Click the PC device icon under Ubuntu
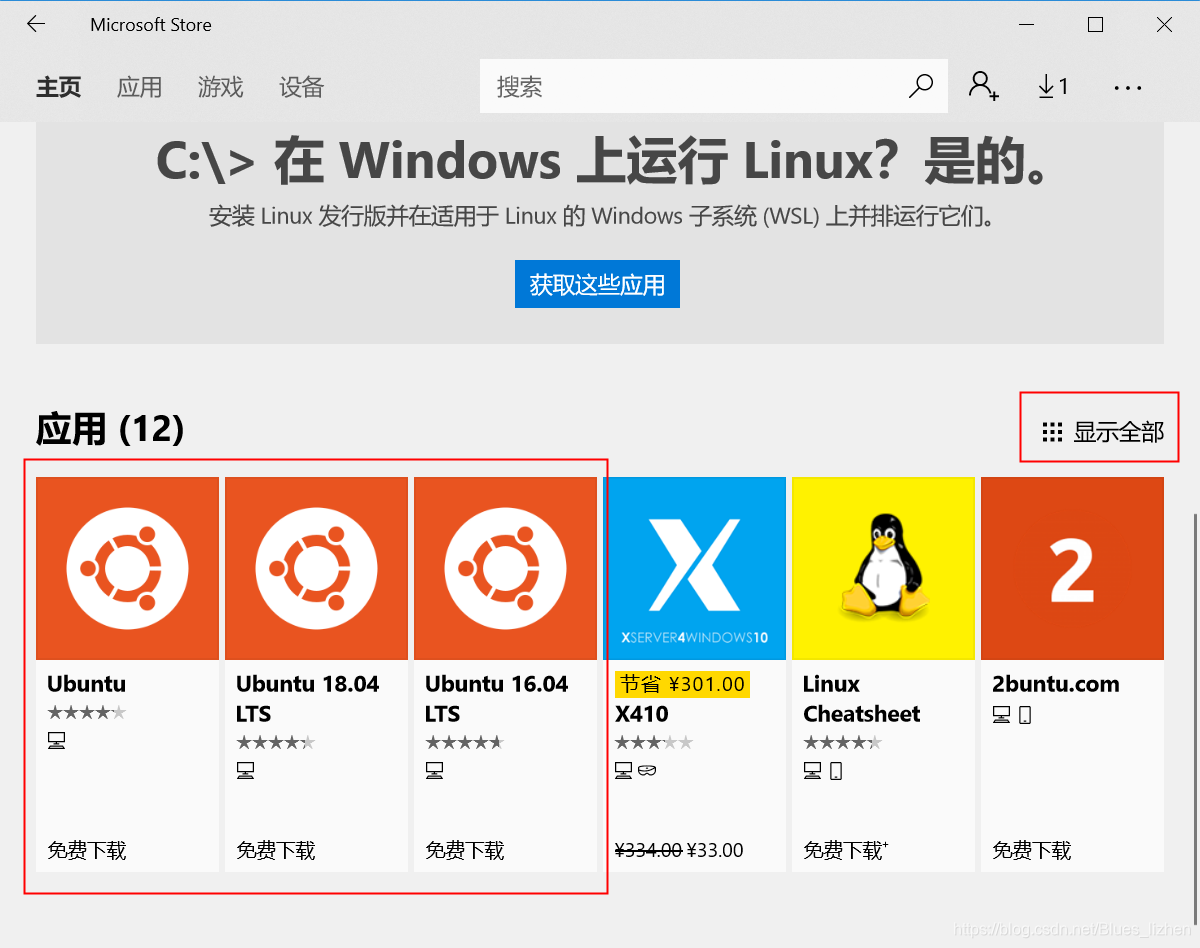 click(x=56, y=741)
